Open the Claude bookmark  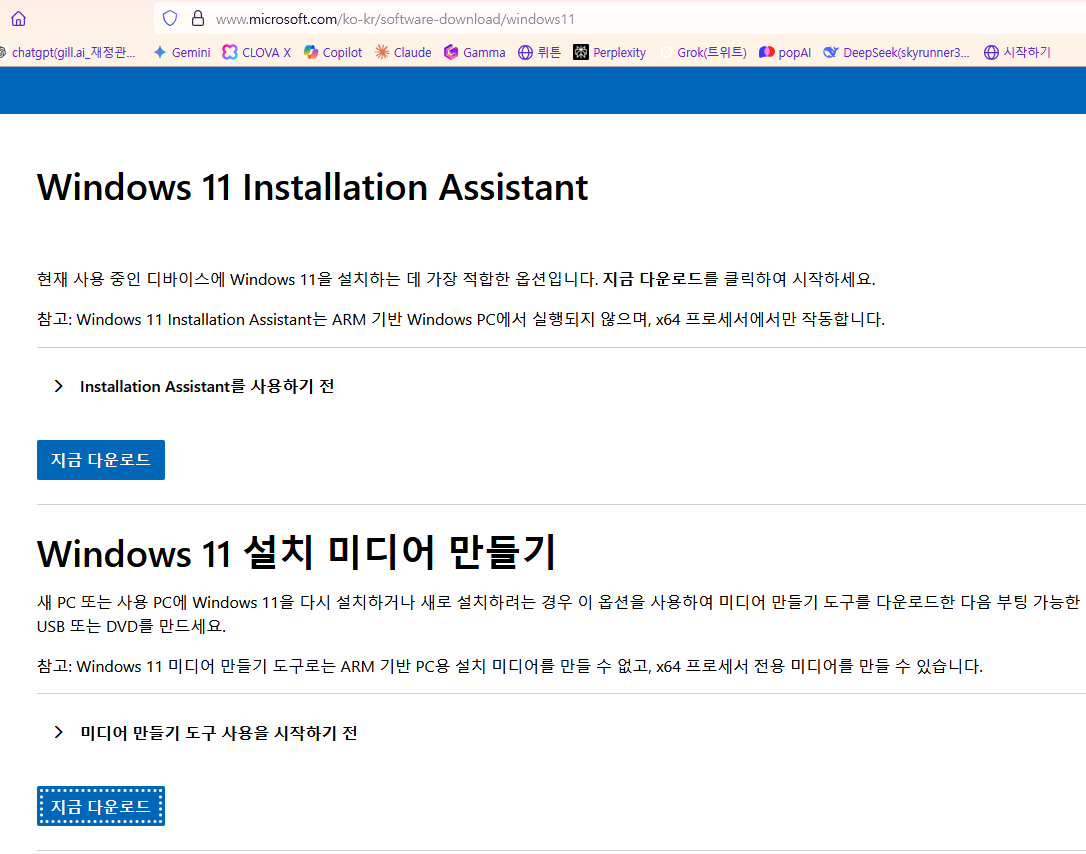403,53
